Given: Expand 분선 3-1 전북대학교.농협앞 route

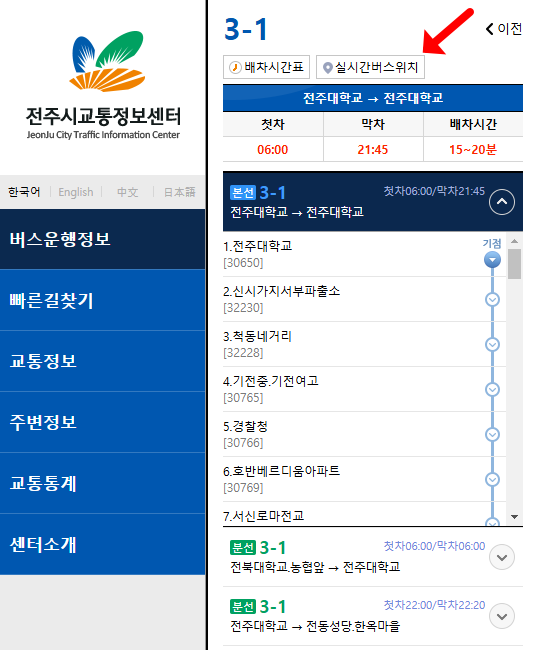Looking at the screenshot, I should tap(502, 557).
